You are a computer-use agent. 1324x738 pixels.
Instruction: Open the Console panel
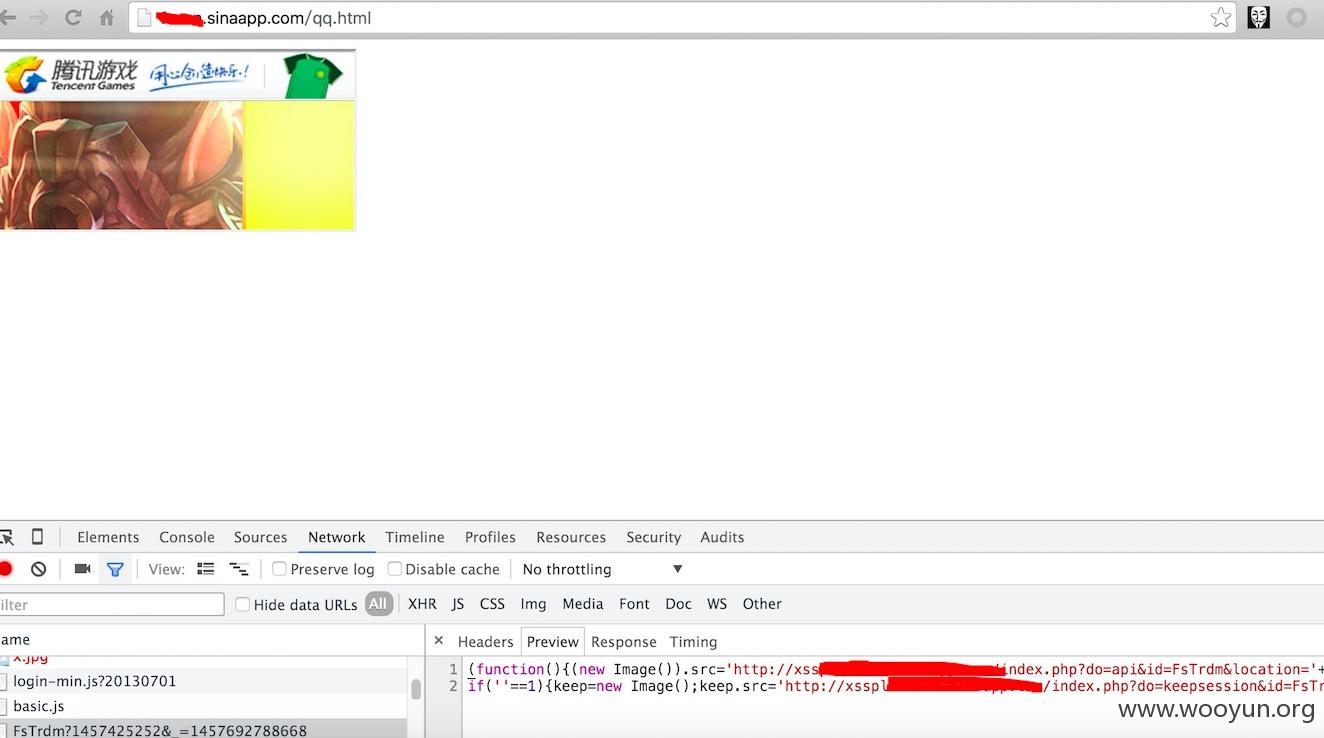click(187, 537)
